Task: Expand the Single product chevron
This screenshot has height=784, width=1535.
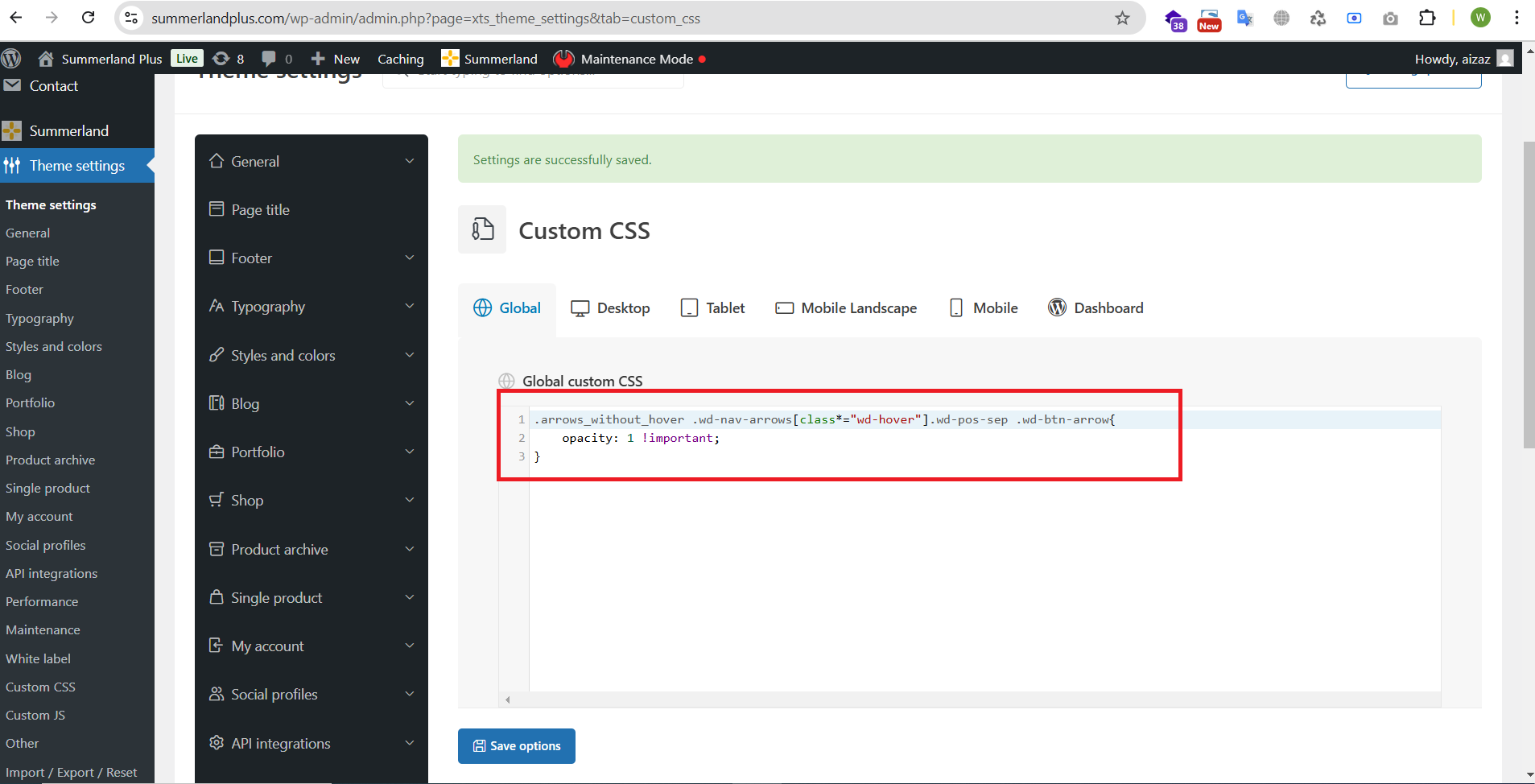Action: point(410,597)
